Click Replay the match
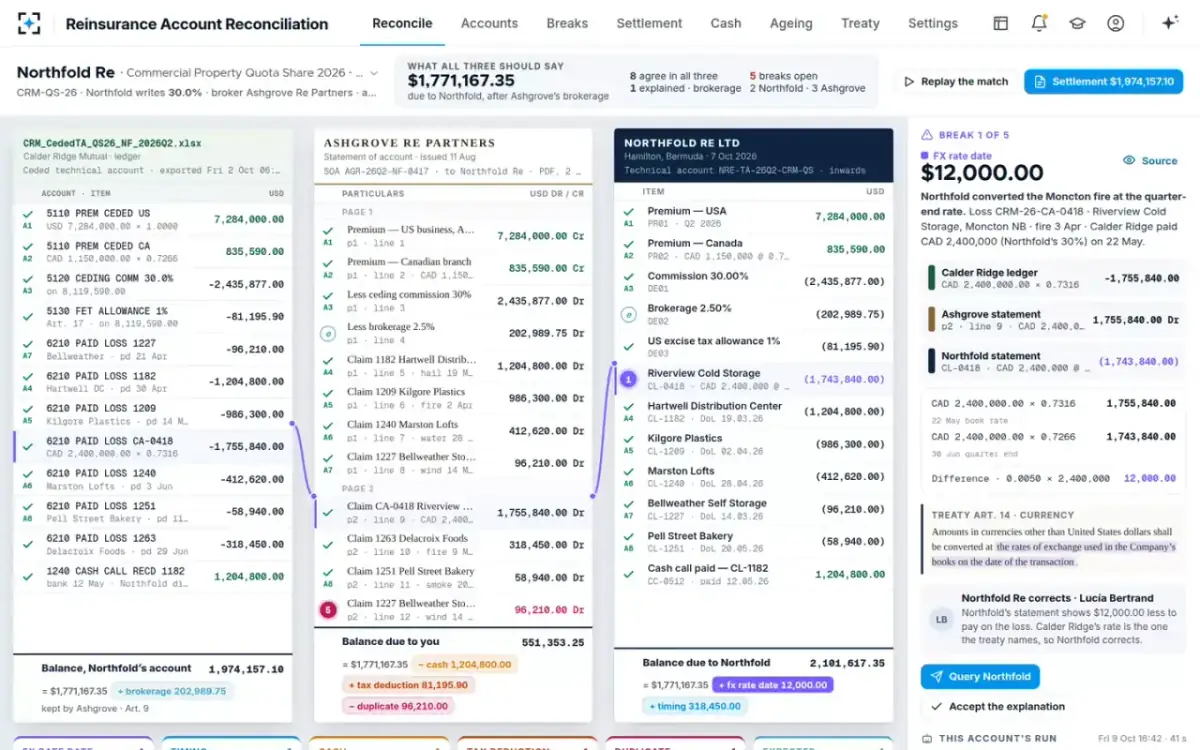 tap(956, 82)
